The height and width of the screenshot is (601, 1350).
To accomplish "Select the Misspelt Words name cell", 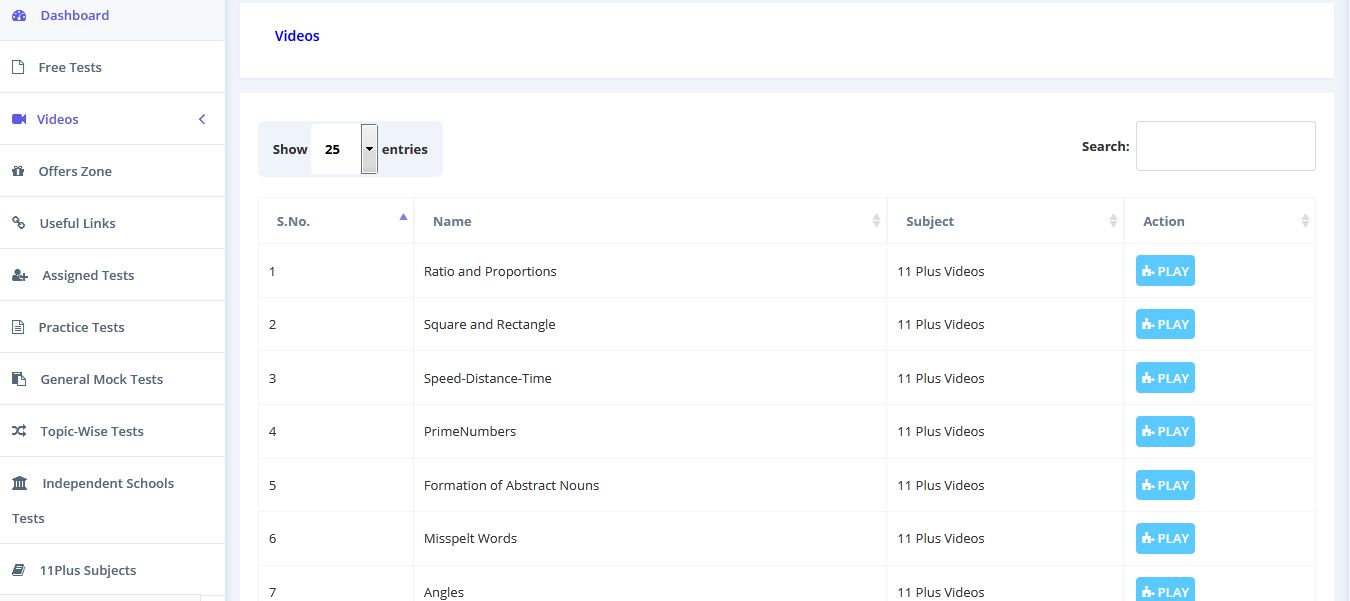I will tap(650, 538).
